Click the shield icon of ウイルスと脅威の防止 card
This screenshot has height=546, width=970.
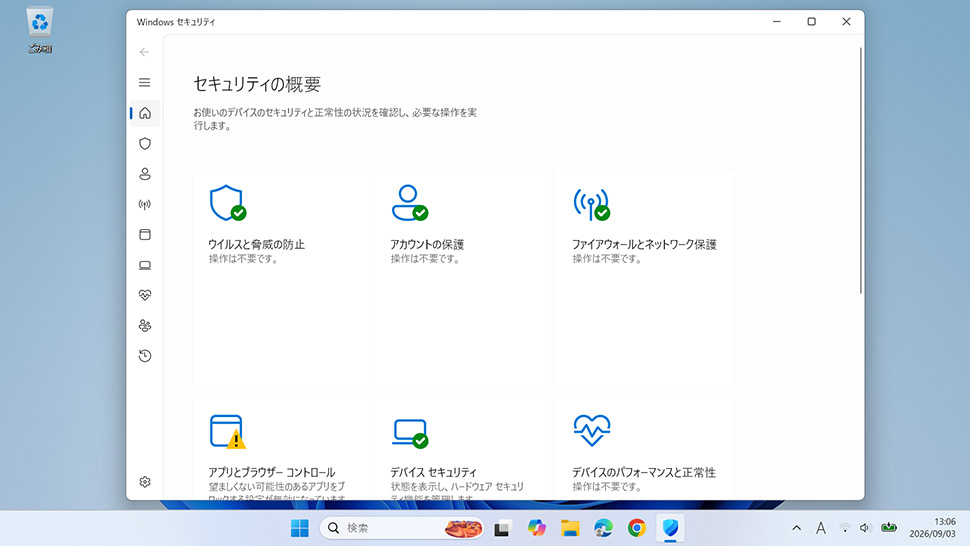228,203
